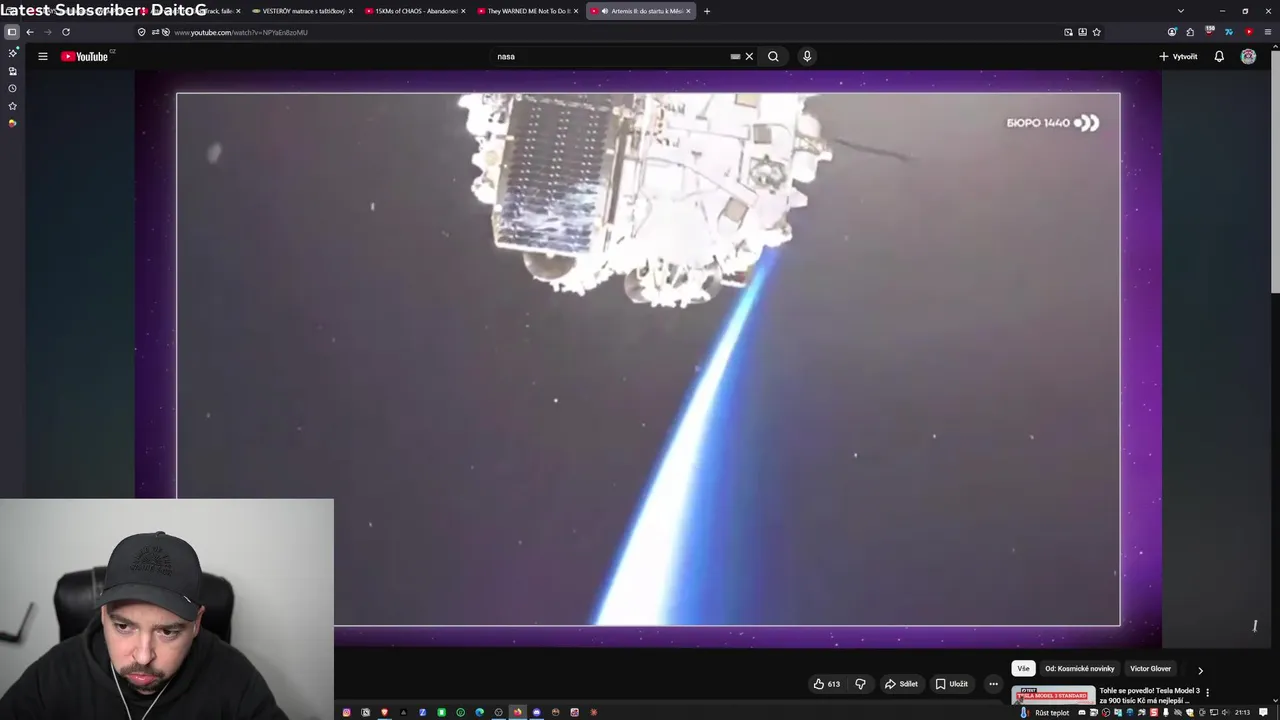Toggle the browser sidebar panel button
The width and height of the screenshot is (1280, 720).
[x=12, y=32]
